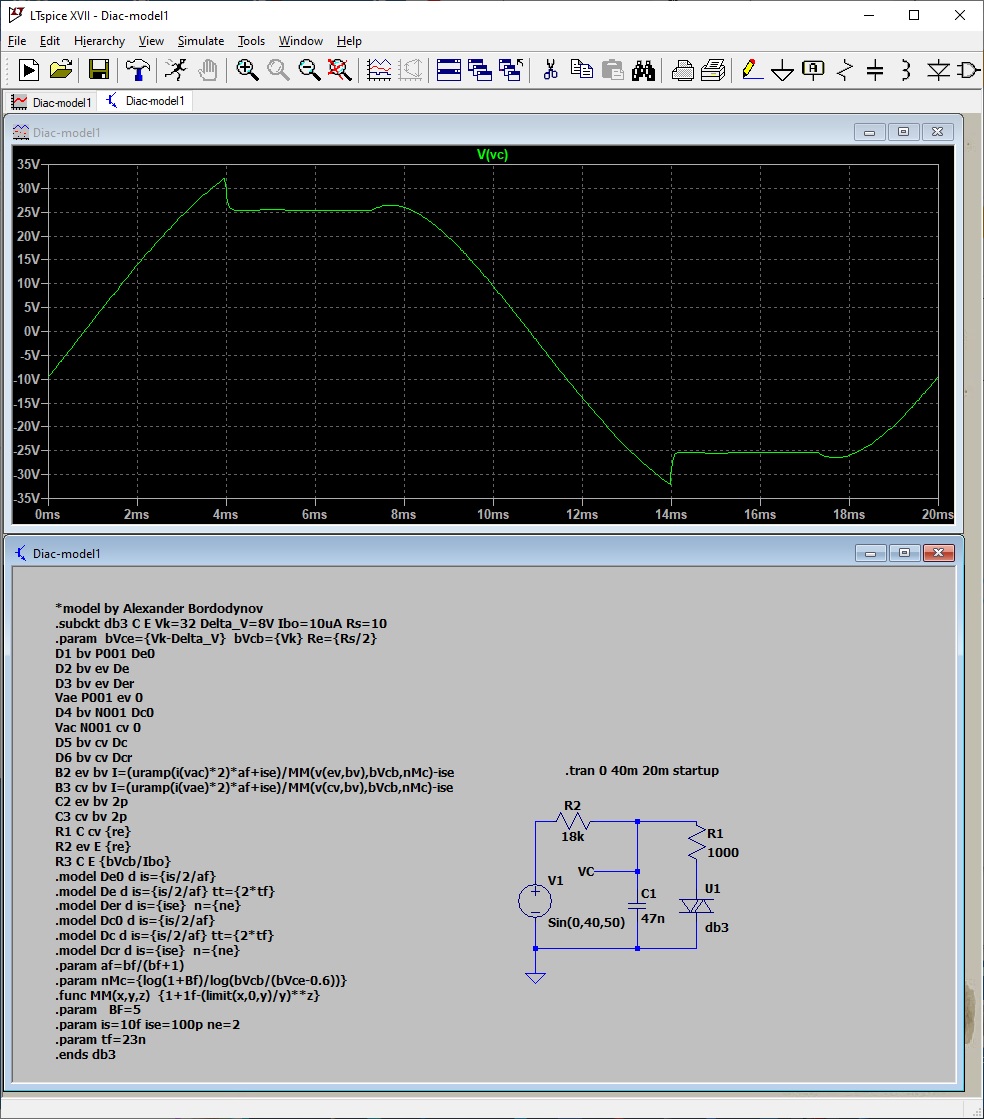Image resolution: width=984 pixels, height=1119 pixels.
Task: Click the 10ms time axis label
Action: coord(493,515)
